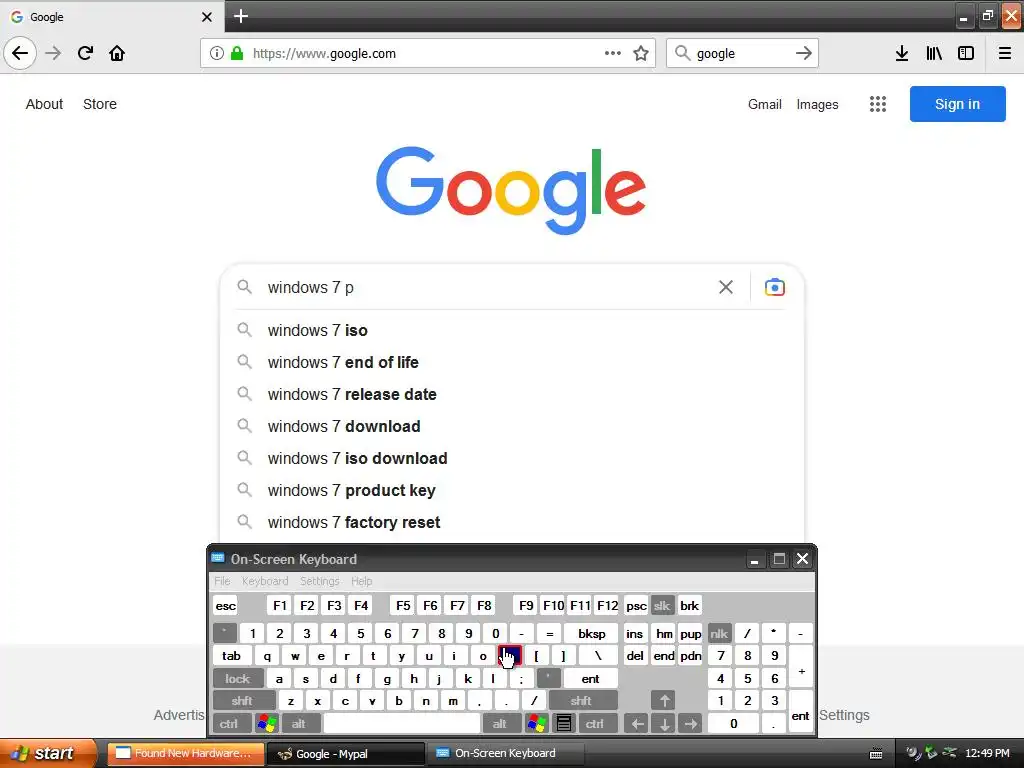Toggle the caps lock key on keyboard

point(238,679)
